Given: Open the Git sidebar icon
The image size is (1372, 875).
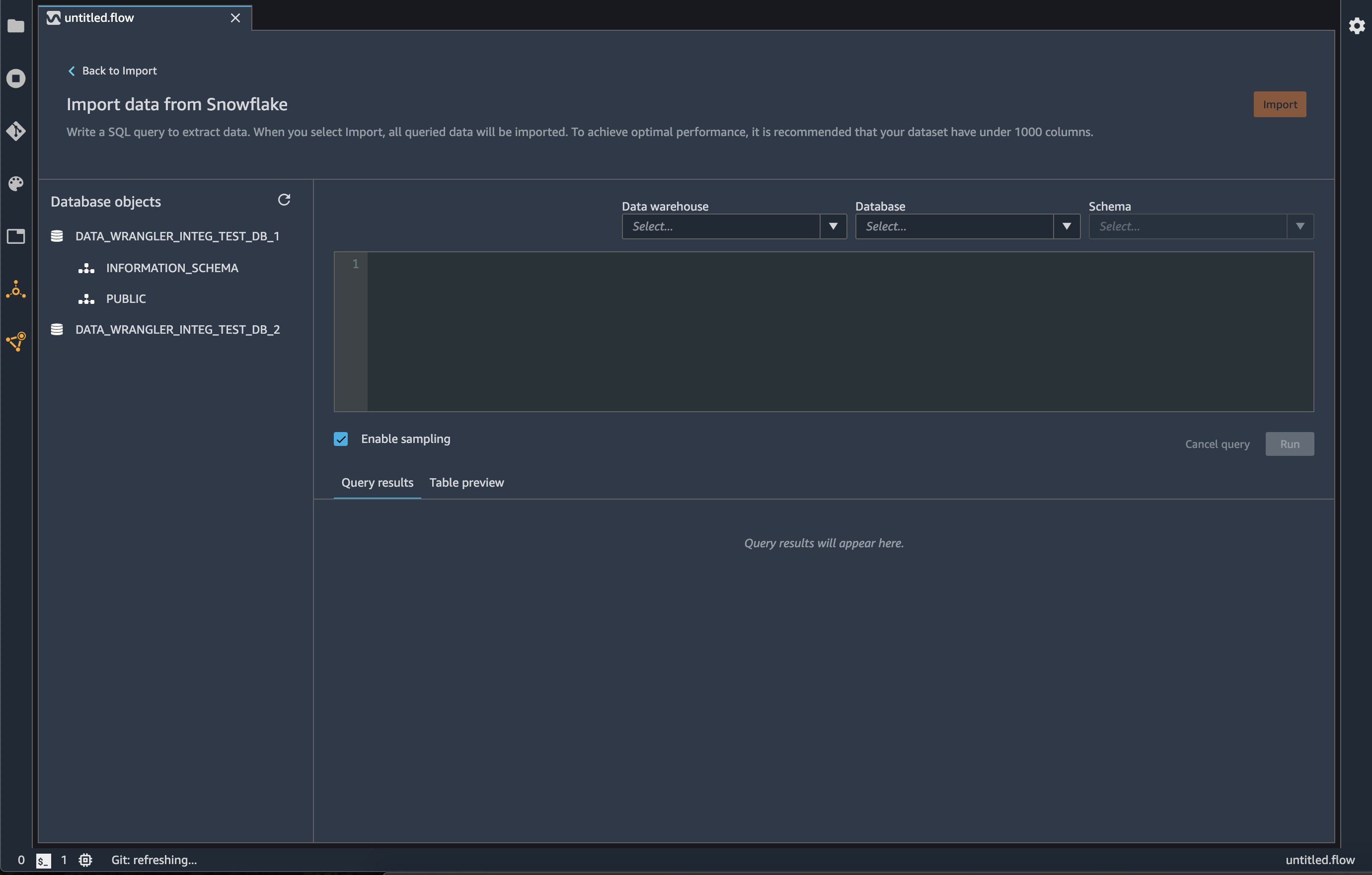Looking at the screenshot, I should pos(16,131).
